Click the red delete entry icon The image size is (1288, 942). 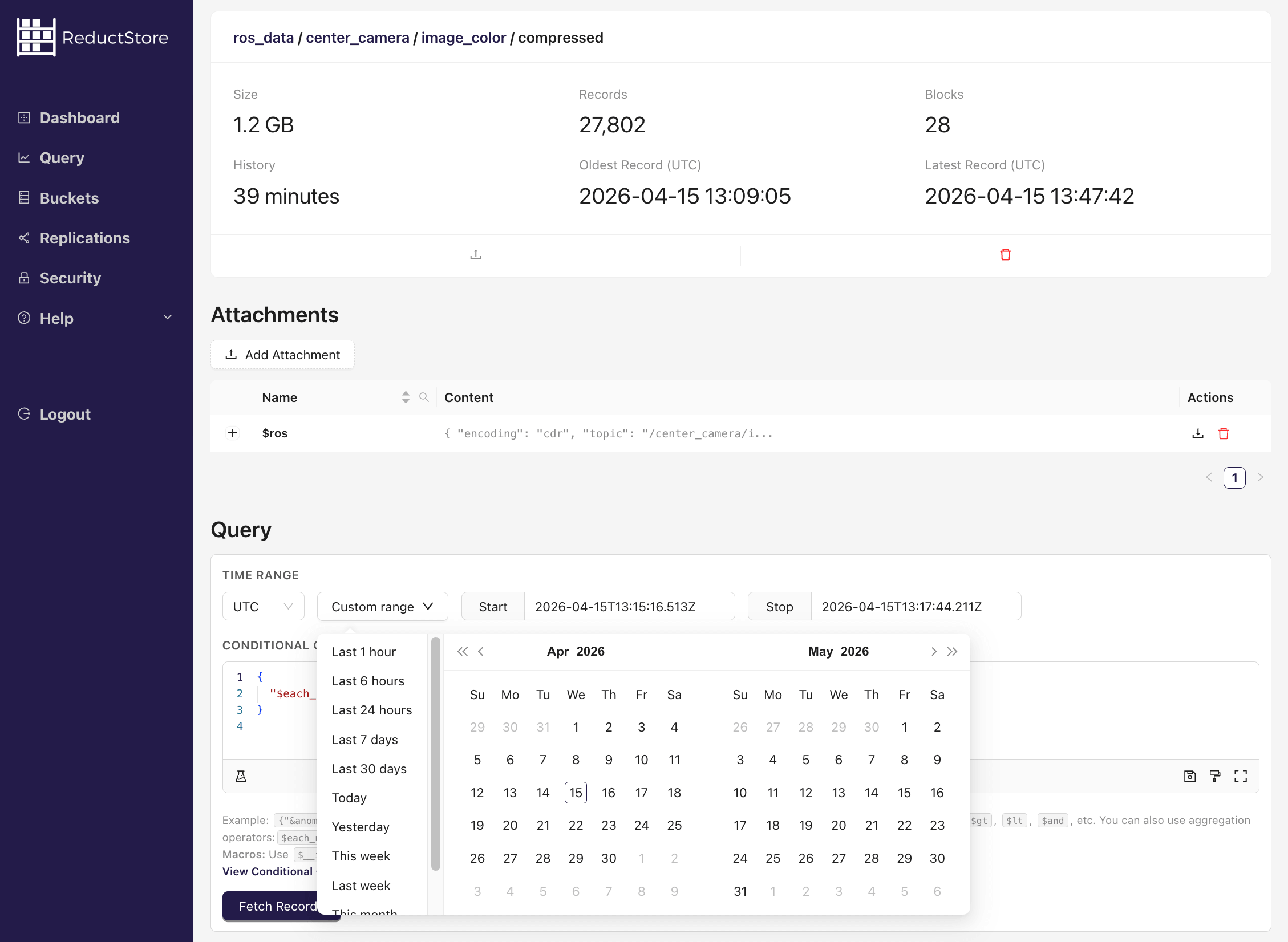[x=1006, y=254]
